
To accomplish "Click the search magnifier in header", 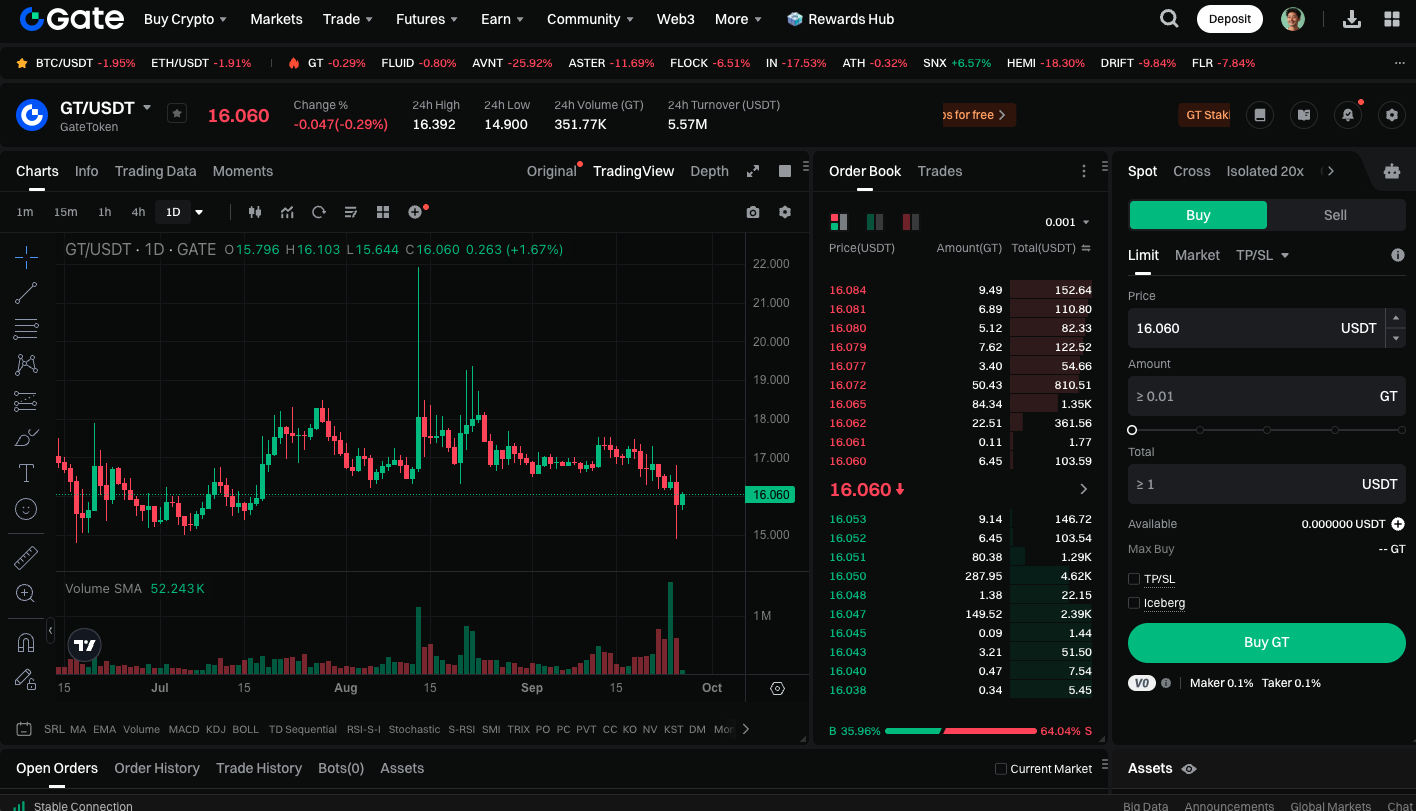I will click(x=1168, y=19).
